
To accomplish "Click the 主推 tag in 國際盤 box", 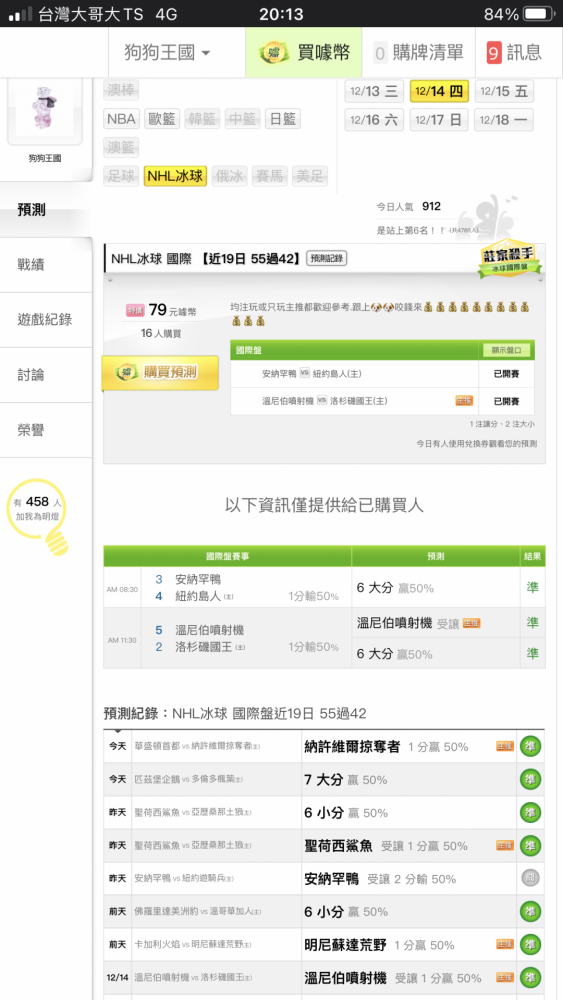I will tap(464, 401).
